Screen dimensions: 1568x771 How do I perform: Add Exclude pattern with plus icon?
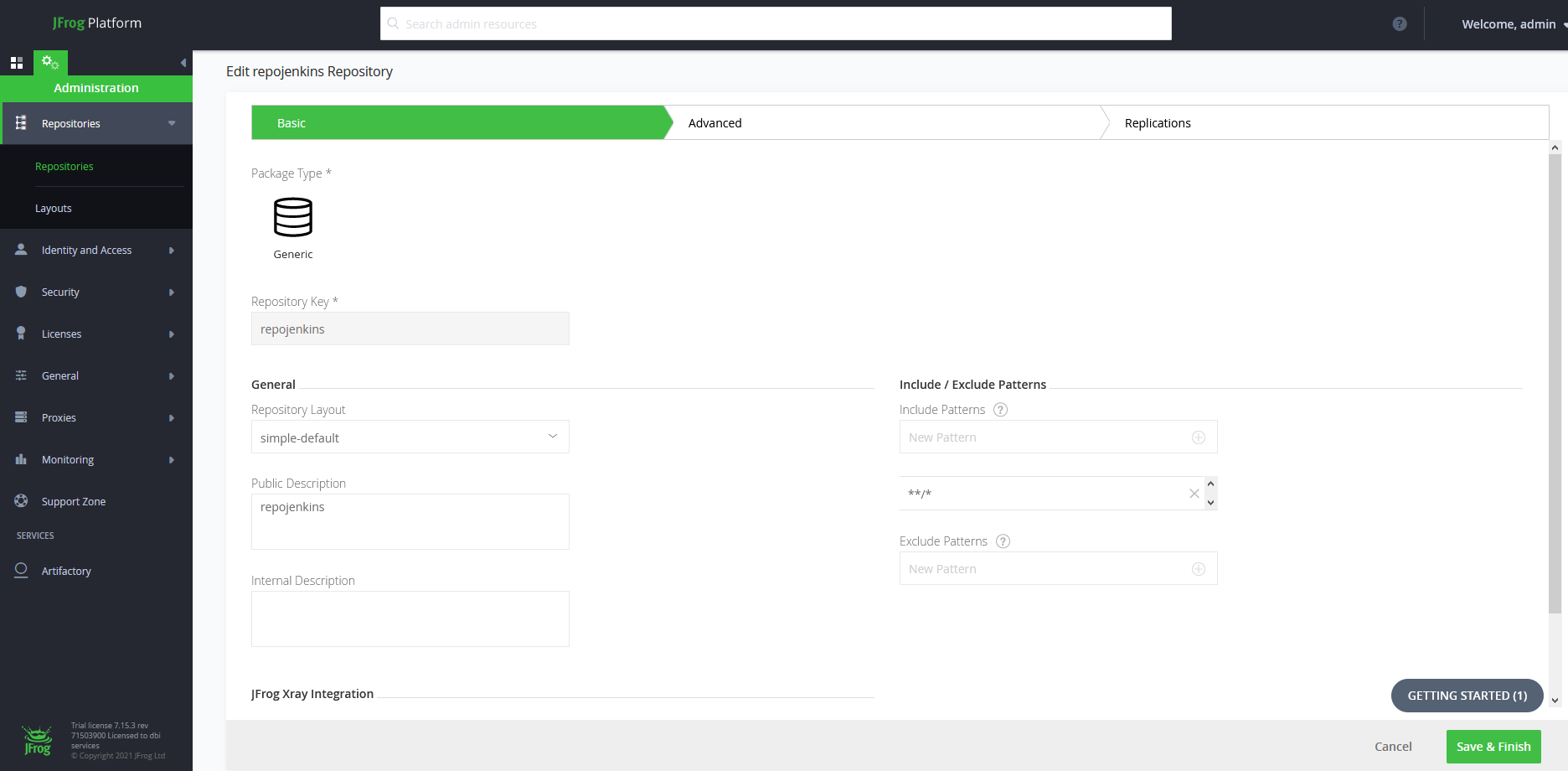click(x=1199, y=569)
